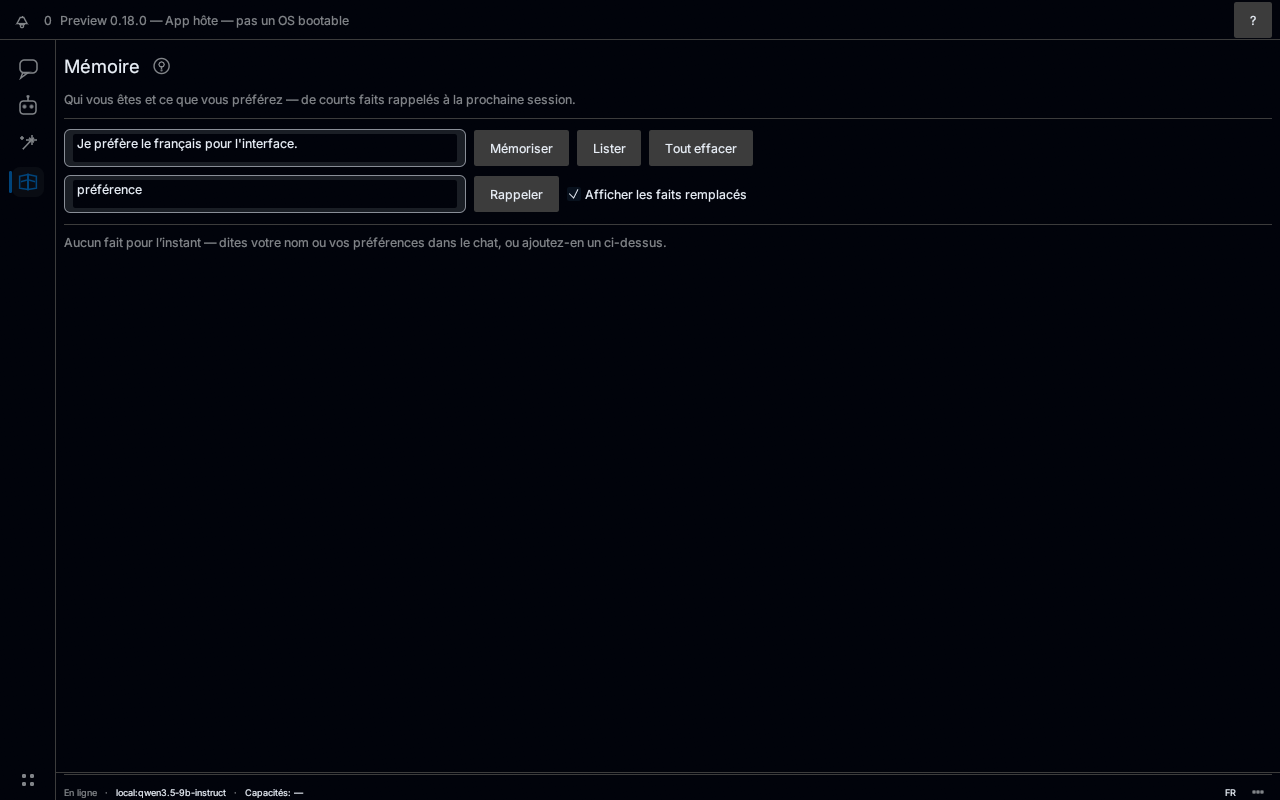Click the Mémoriser button
1280x800 pixels.
pos(521,148)
